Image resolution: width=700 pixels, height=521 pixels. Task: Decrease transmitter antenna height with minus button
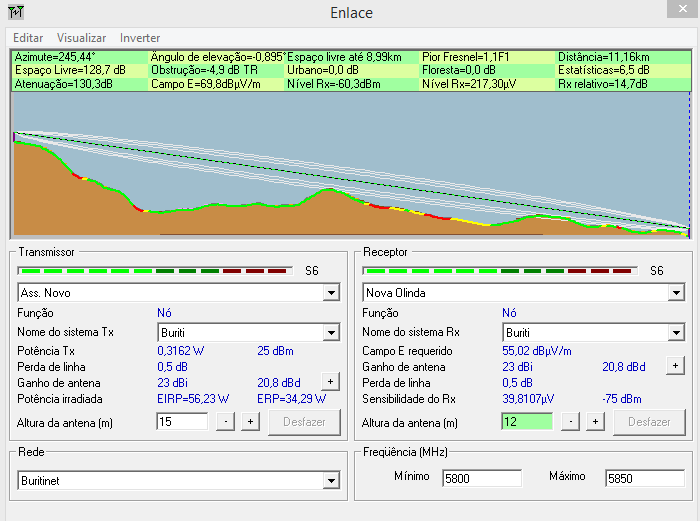tap(226, 422)
